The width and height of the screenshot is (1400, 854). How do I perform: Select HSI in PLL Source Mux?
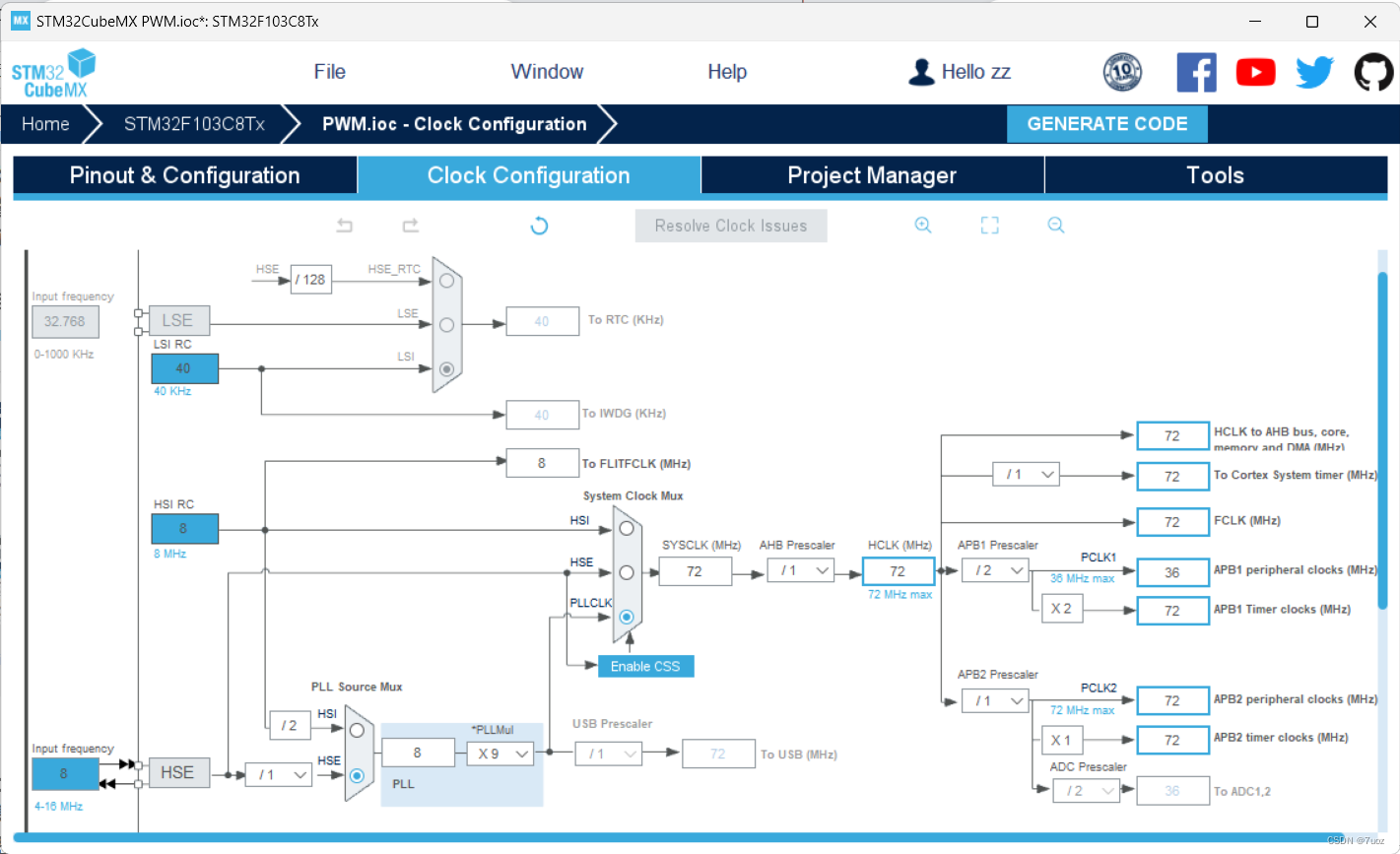(357, 730)
